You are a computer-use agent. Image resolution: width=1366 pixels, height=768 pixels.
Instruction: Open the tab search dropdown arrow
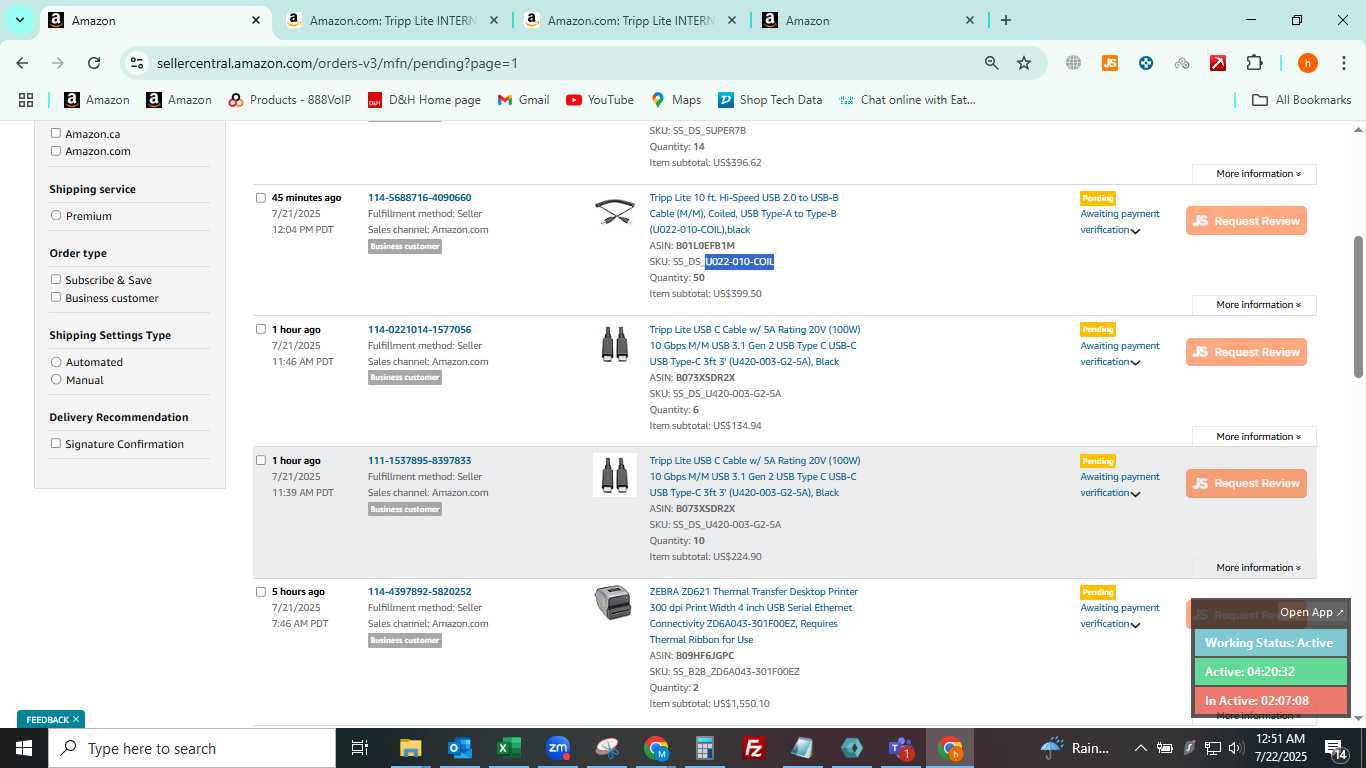click(x=19, y=20)
